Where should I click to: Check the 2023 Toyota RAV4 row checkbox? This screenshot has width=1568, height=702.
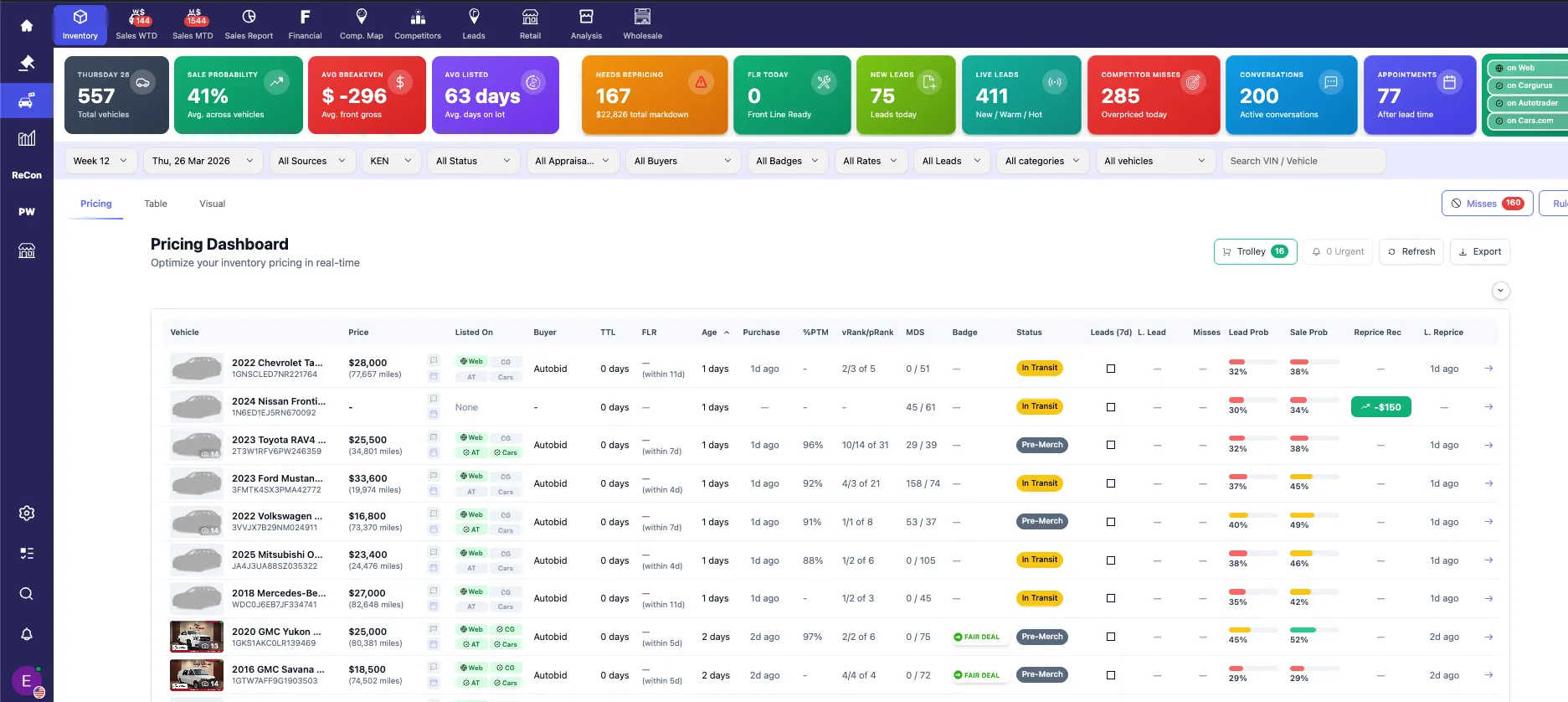pyautogui.click(x=1111, y=445)
